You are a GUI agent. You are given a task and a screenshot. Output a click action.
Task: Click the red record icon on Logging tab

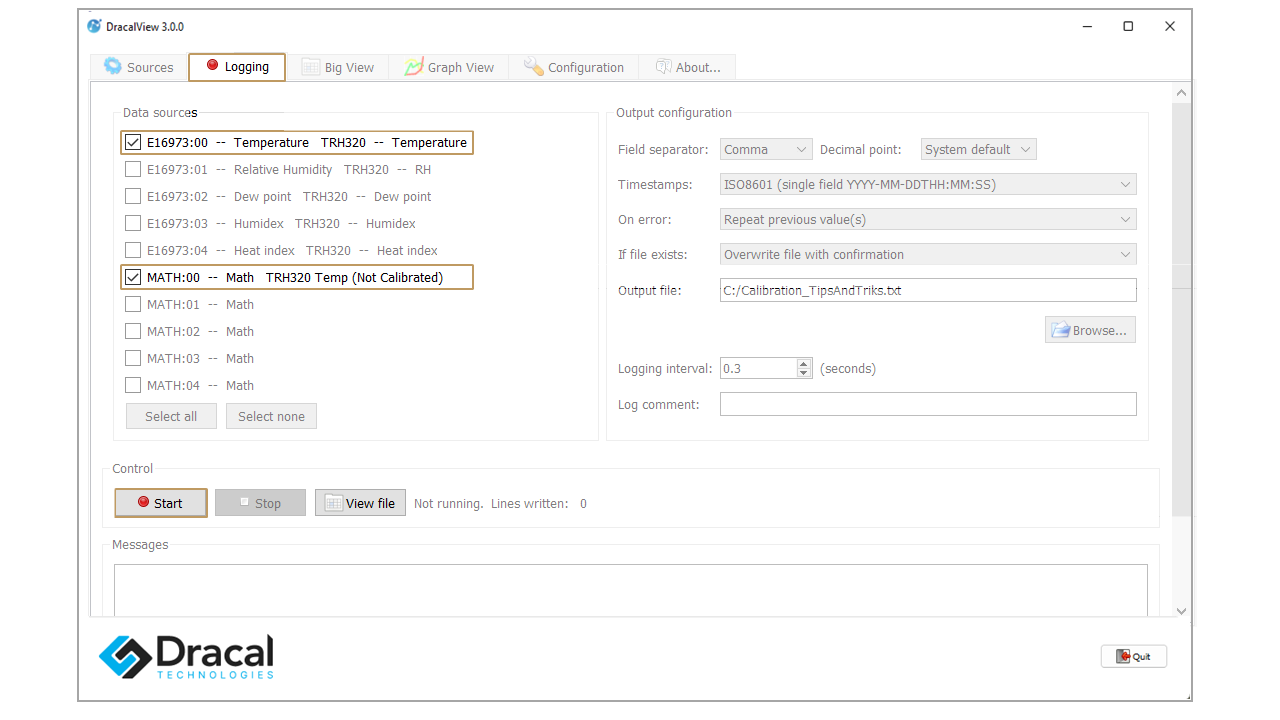(212, 65)
